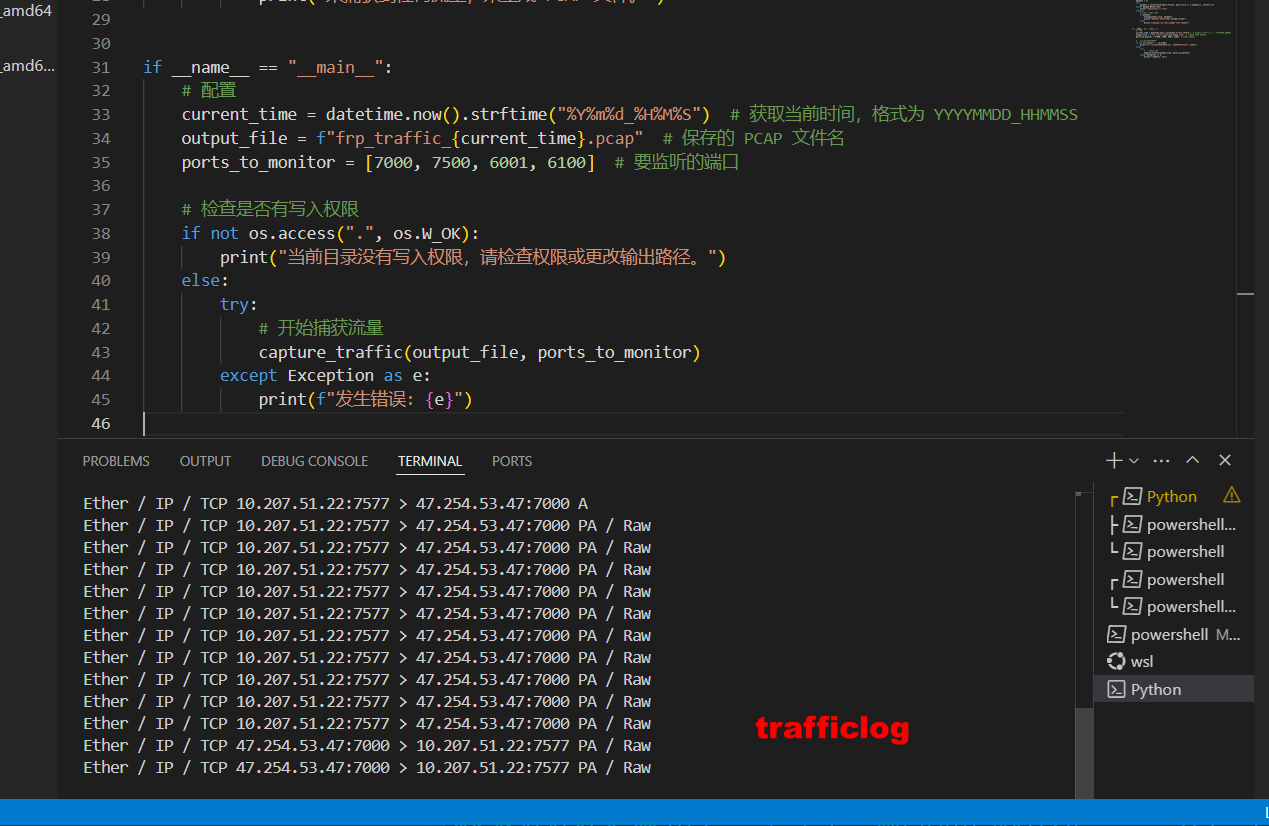
Task: Click the print statement on line 45
Action: pyautogui.click(x=365, y=399)
